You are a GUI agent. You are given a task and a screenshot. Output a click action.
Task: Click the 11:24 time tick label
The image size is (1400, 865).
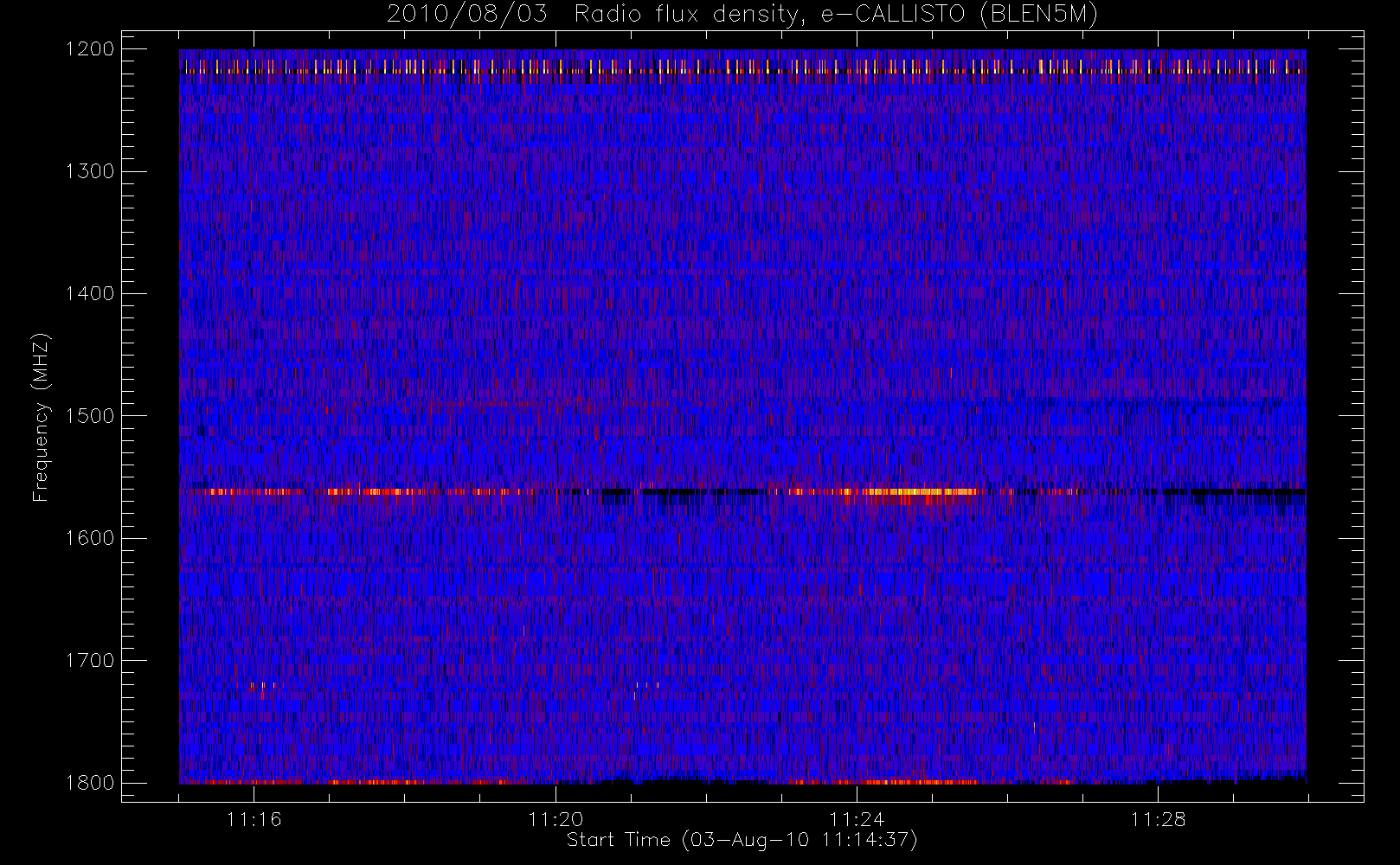click(857, 818)
